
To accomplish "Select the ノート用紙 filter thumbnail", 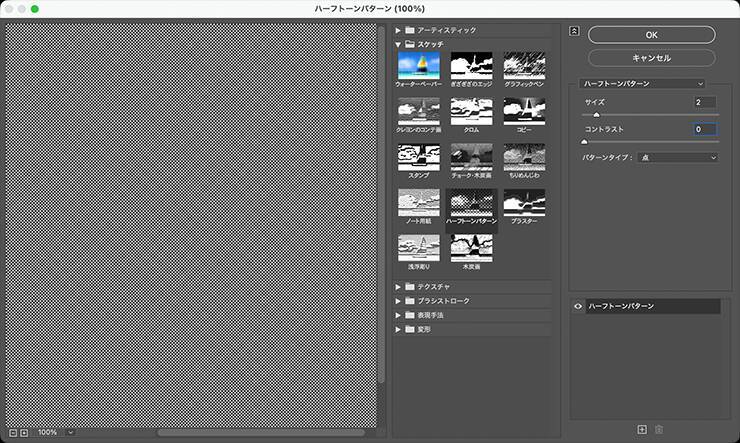I will 419,203.
